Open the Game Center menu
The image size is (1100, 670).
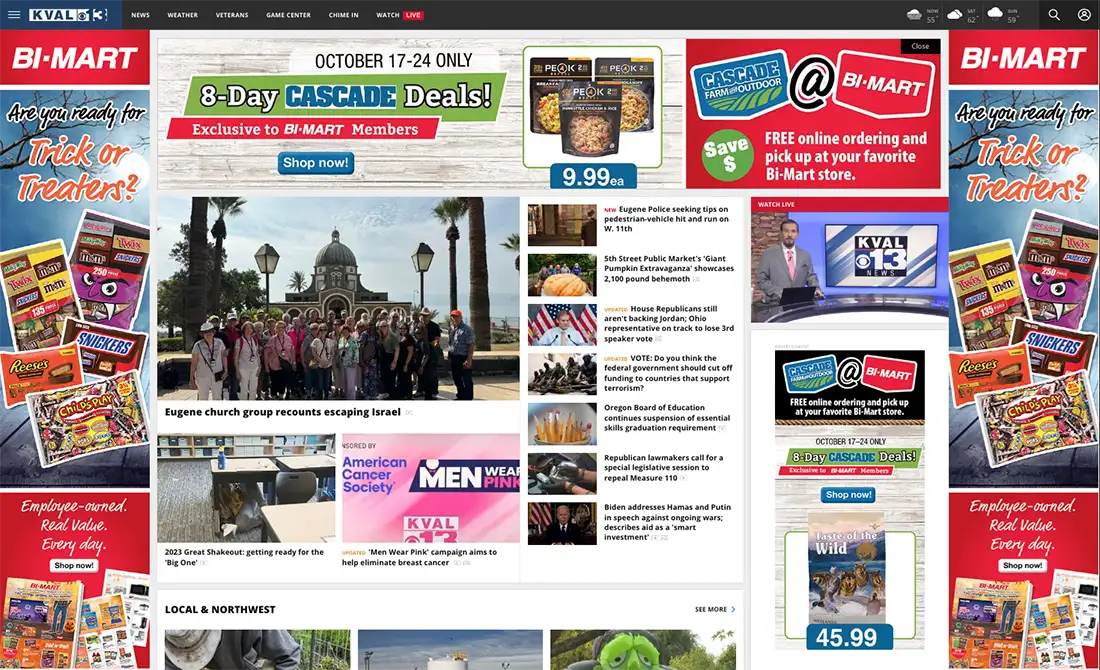(288, 15)
